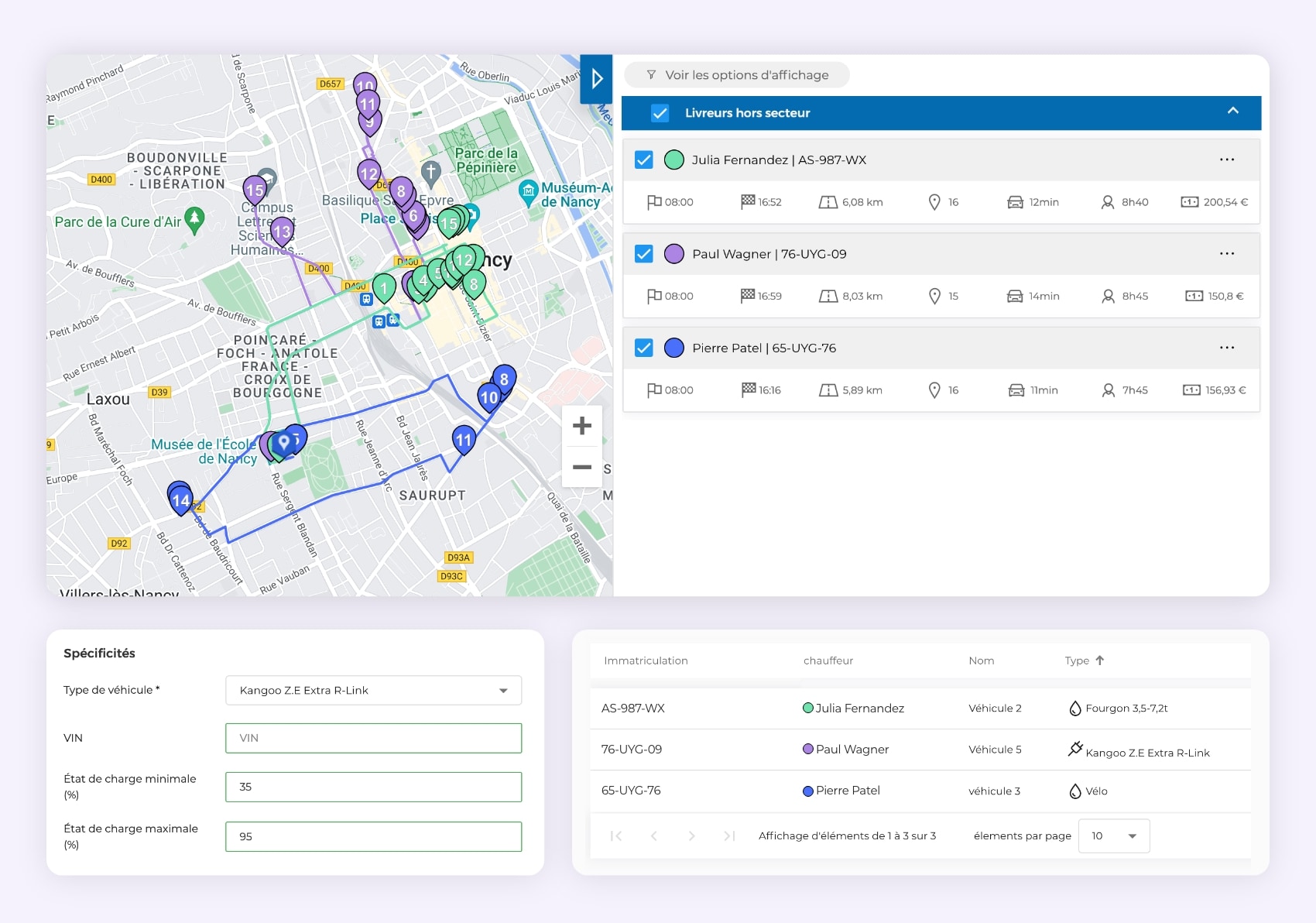Image resolution: width=1316 pixels, height=923 pixels.
Task: Click the VIN input field
Action: point(373,738)
